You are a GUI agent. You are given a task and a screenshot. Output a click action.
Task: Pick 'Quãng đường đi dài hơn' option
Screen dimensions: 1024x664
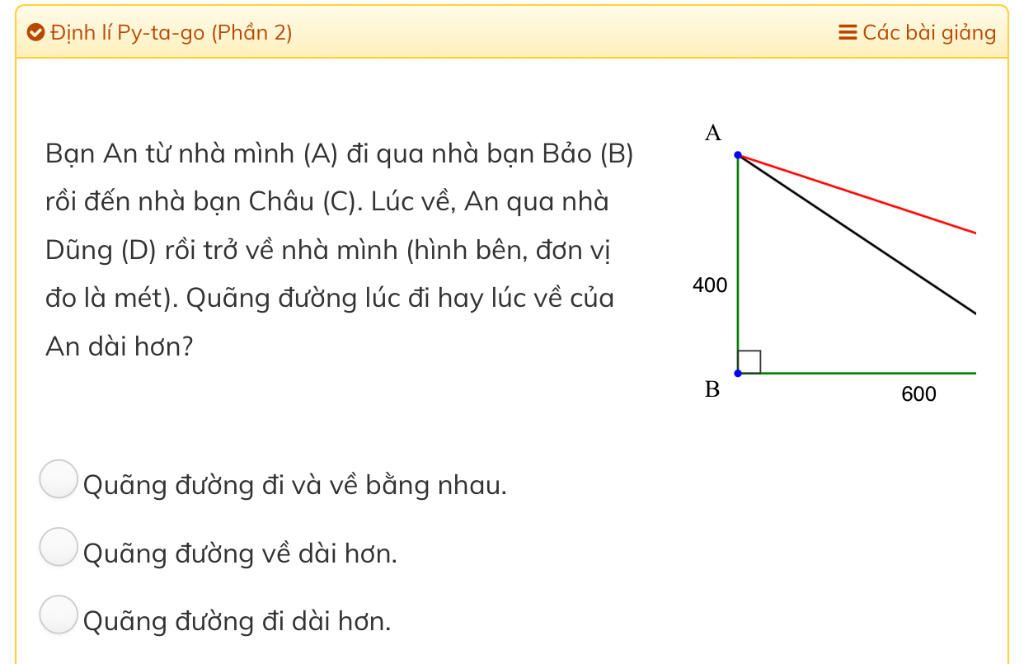[59, 614]
